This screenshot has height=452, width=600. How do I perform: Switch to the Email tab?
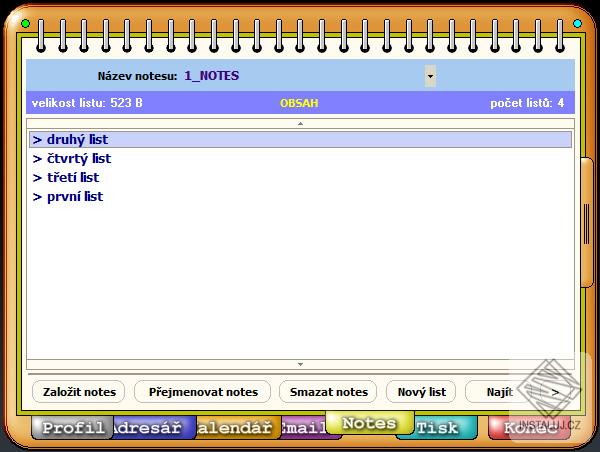(304, 428)
